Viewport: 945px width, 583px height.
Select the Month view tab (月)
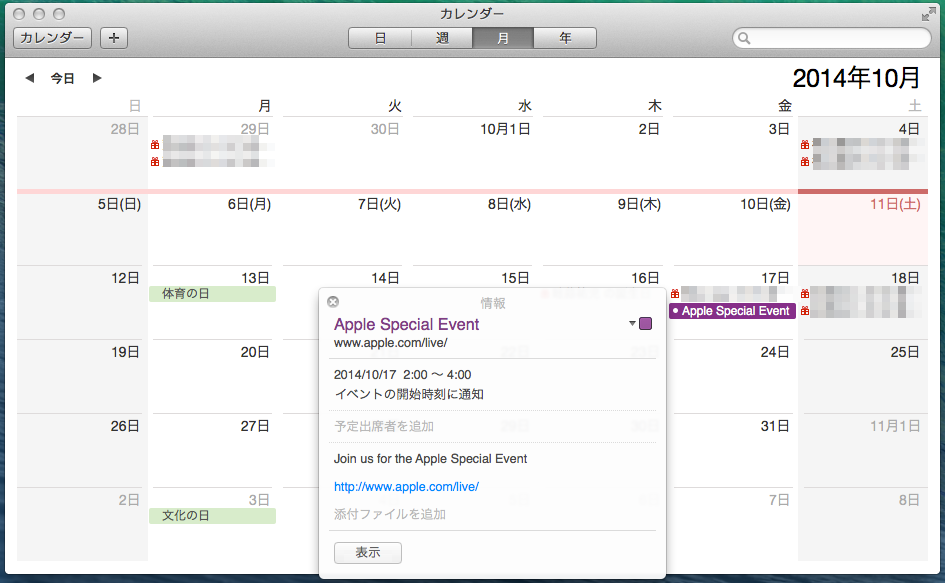503,38
